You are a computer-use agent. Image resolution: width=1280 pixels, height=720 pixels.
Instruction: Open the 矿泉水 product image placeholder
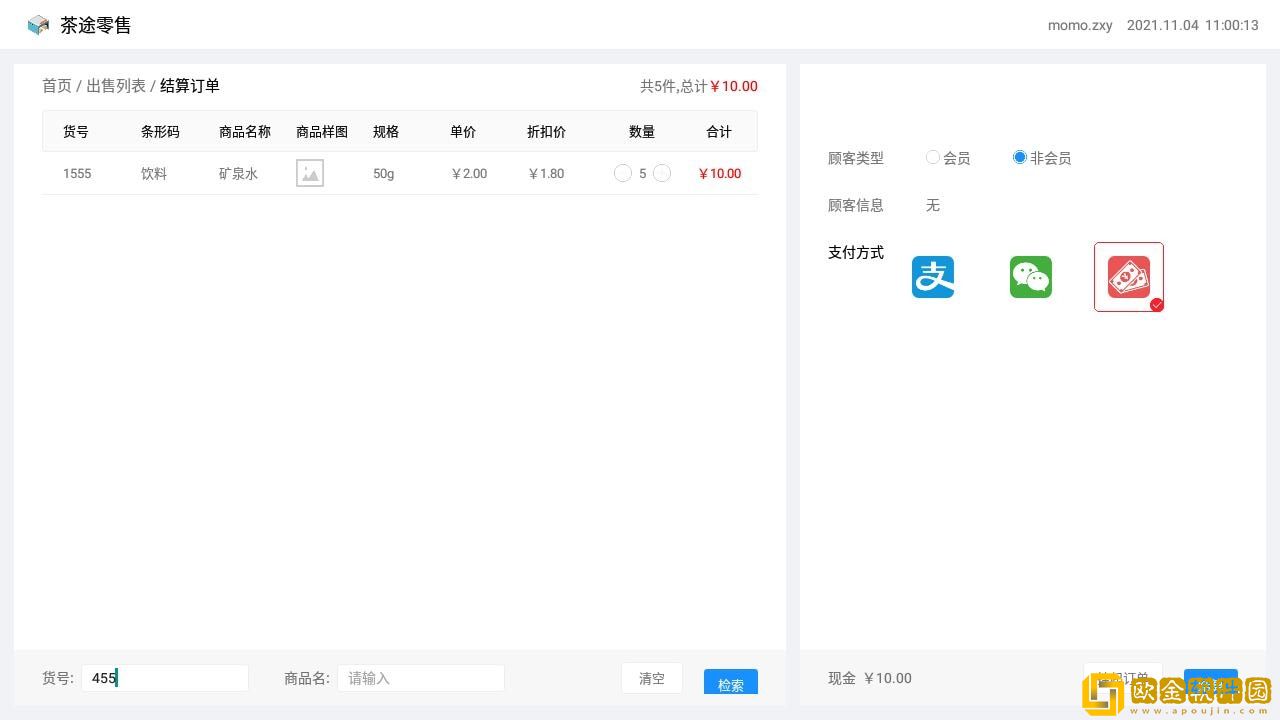(x=310, y=173)
